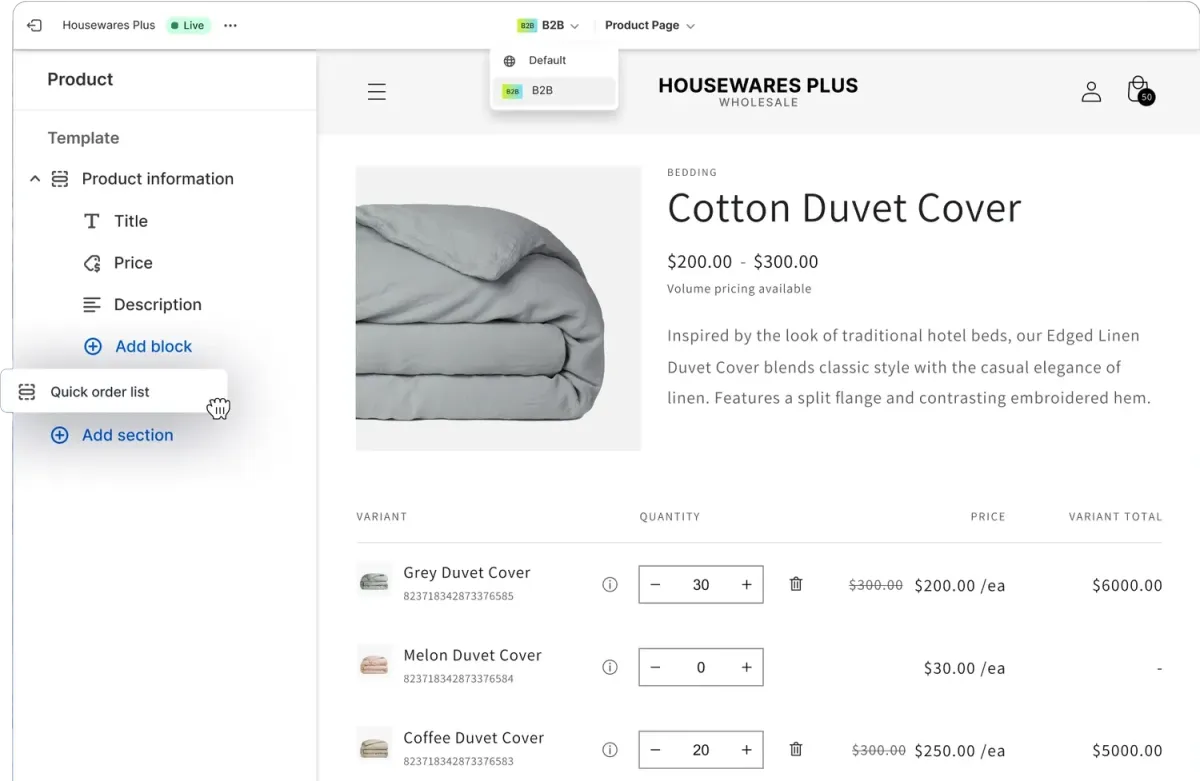Decrease Grey Duvet Cover quantity
Viewport: 1200px width, 781px height.
656,585
